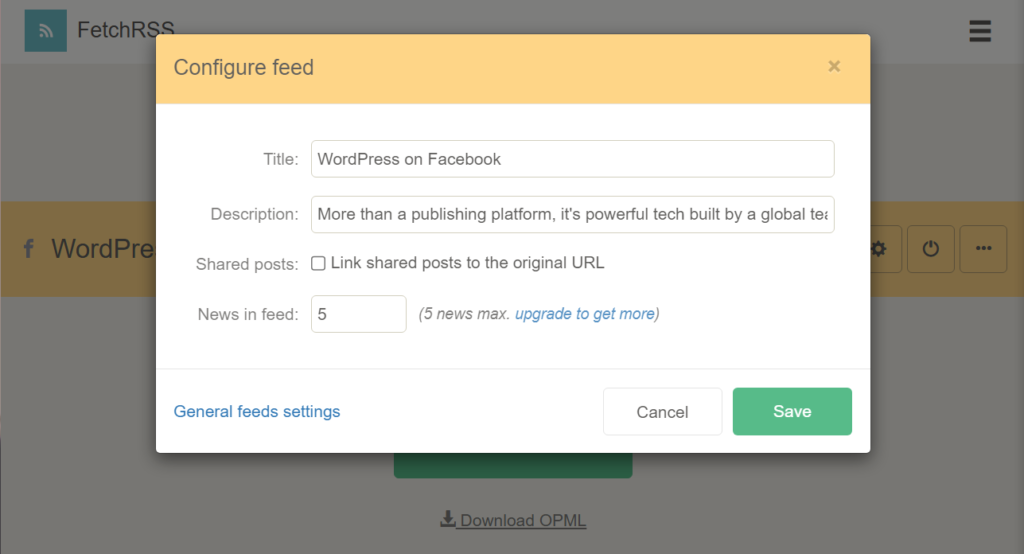Click the FetchRSS site name
1024x554 pixels.
pos(125,27)
